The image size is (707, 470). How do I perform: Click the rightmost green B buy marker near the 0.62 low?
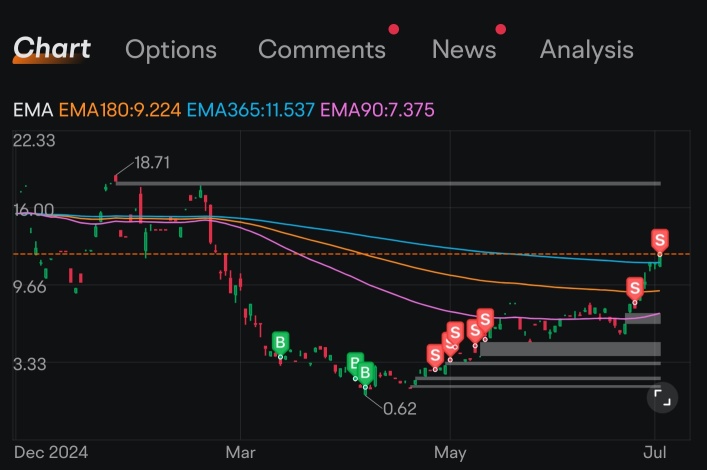366,373
